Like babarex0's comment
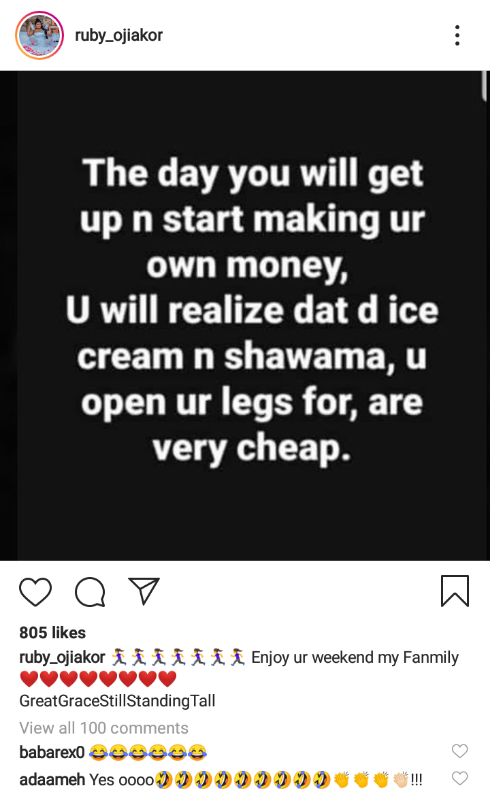Image resolution: width=490 pixels, height=799 pixels. (x=460, y=751)
